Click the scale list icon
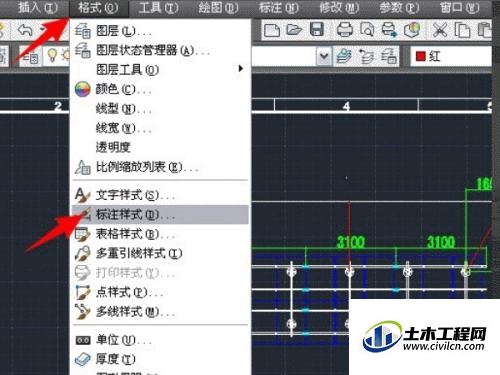The height and width of the screenshot is (375, 500). point(82,167)
